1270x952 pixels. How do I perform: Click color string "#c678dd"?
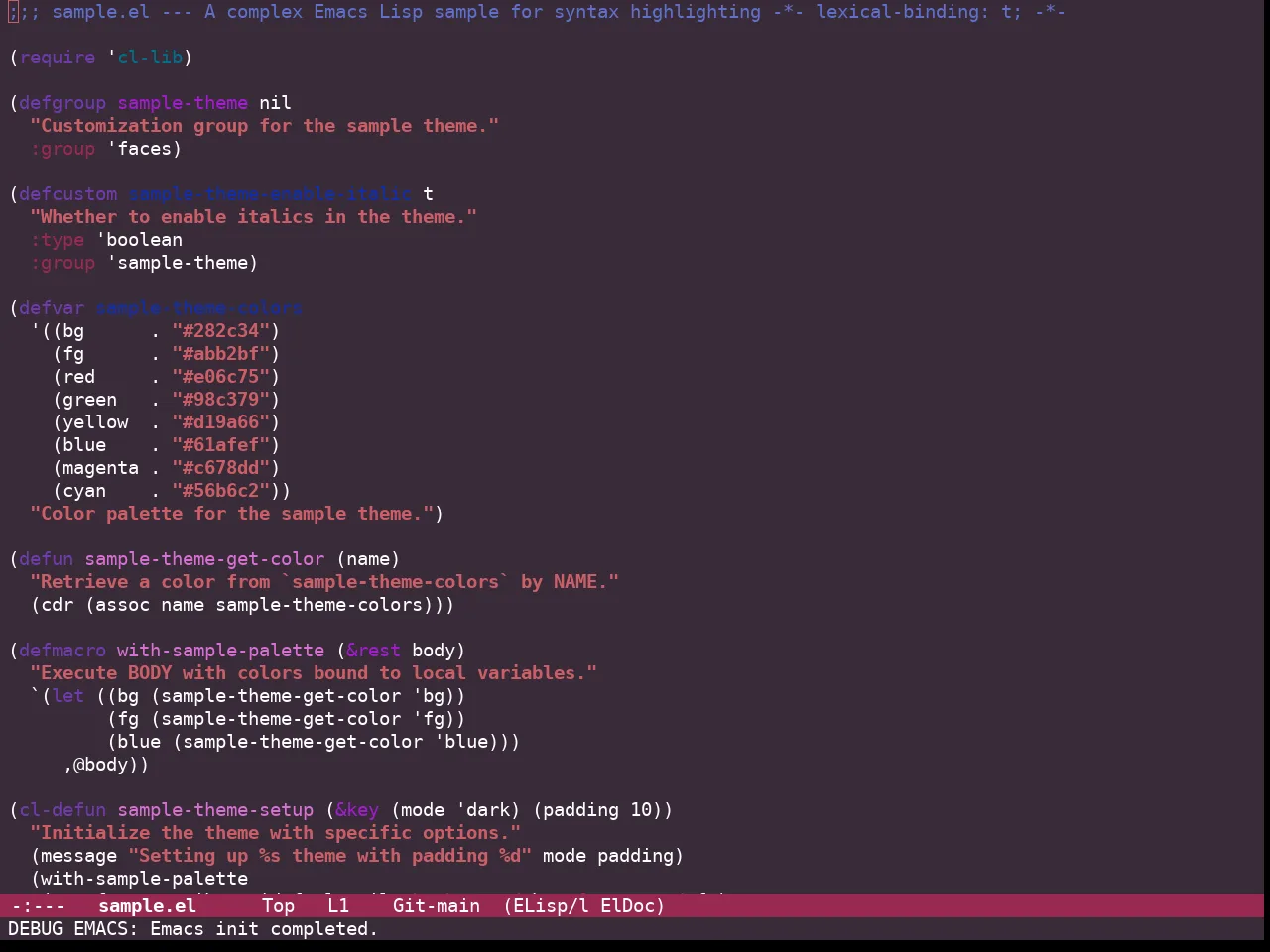pyautogui.click(x=221, y=468)
